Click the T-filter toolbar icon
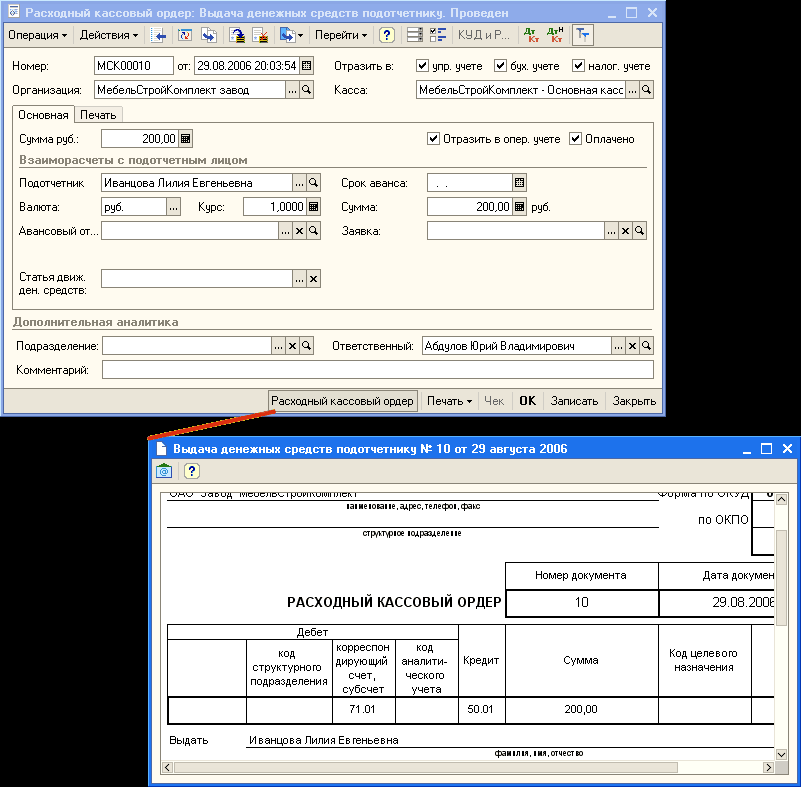Viewport: 801px width, 787px height. (x=582, y=35)
